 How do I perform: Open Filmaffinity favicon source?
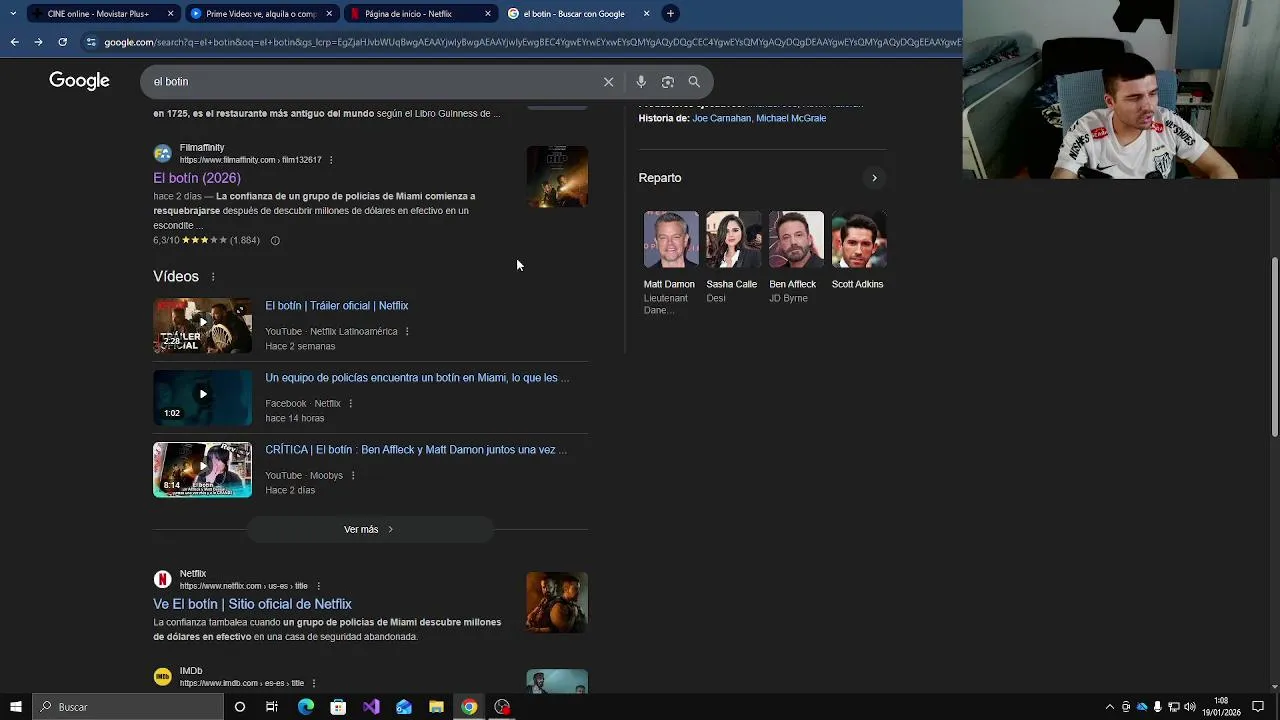162,154
